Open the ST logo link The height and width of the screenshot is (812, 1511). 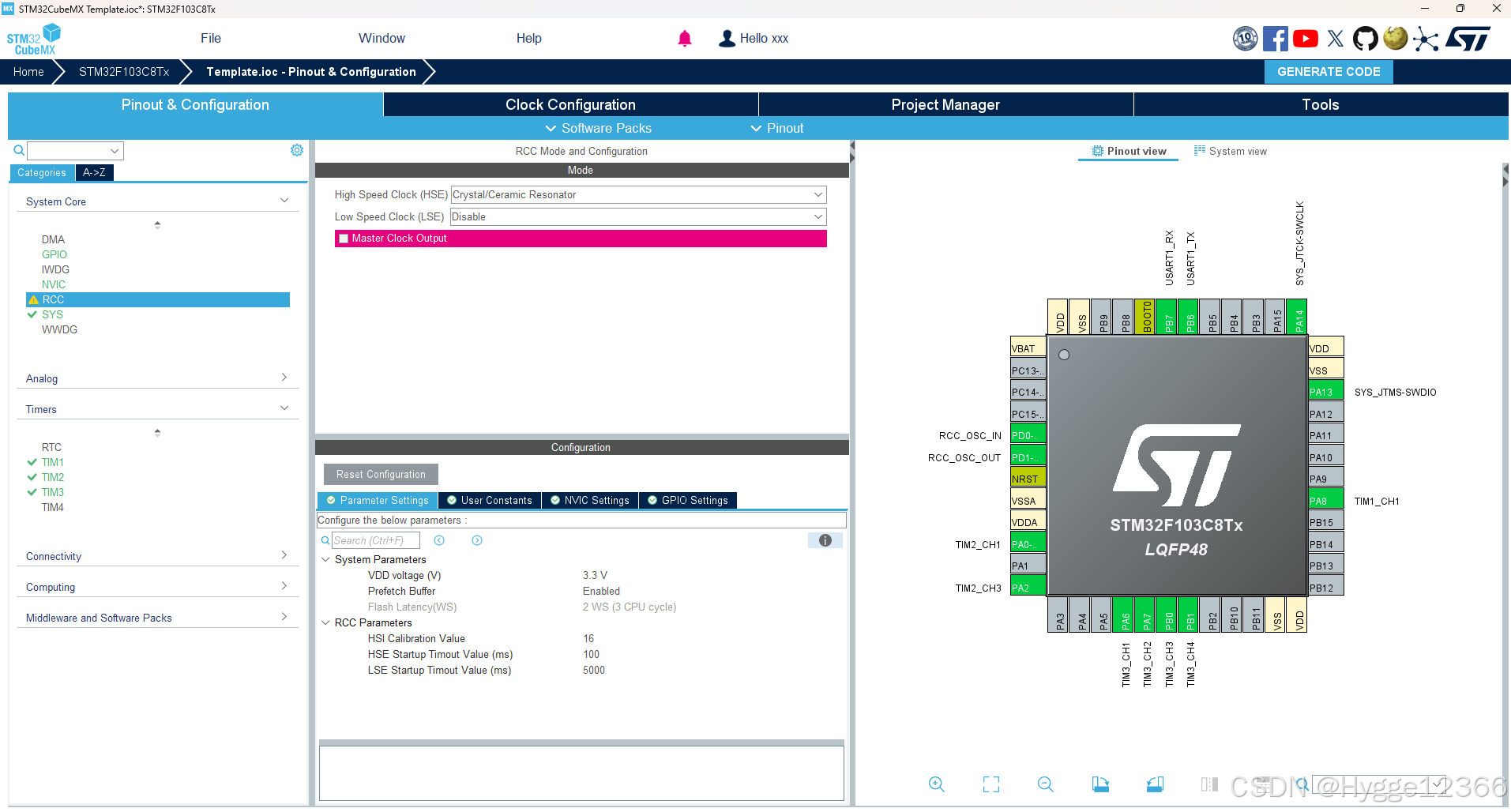click(1468, 38)
